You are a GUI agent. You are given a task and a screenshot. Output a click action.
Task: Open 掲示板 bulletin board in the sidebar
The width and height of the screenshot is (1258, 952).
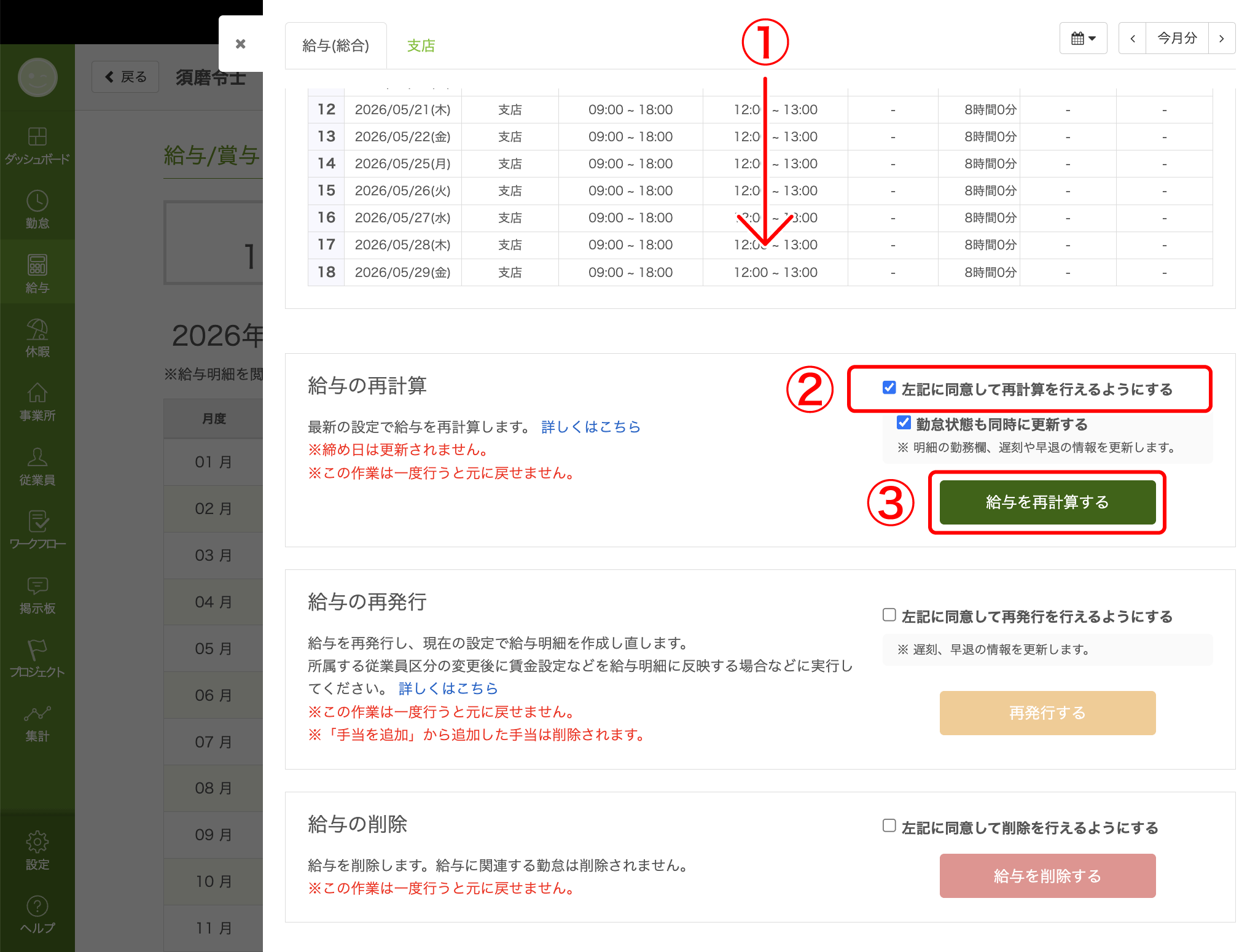pos(37,595)
